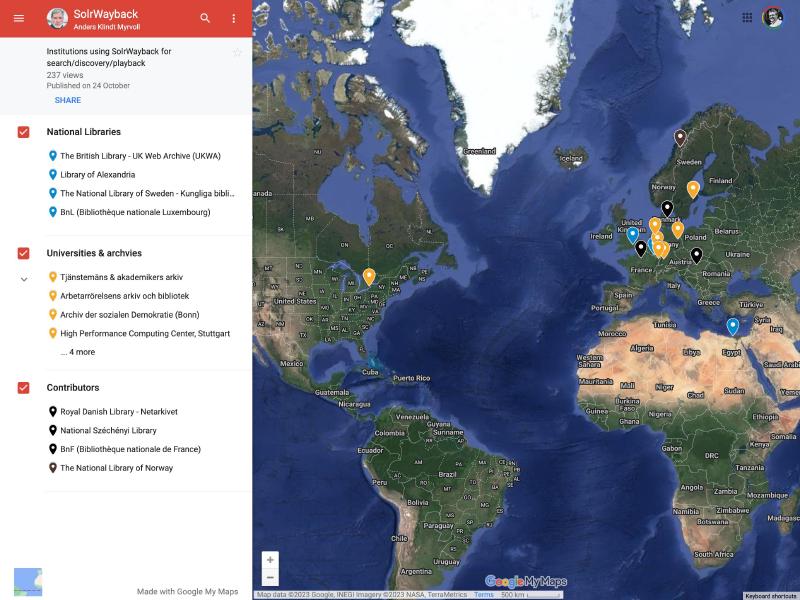The image size is (800, 600).
Task: Click the SHARE link
Action: tap(68, 100)
